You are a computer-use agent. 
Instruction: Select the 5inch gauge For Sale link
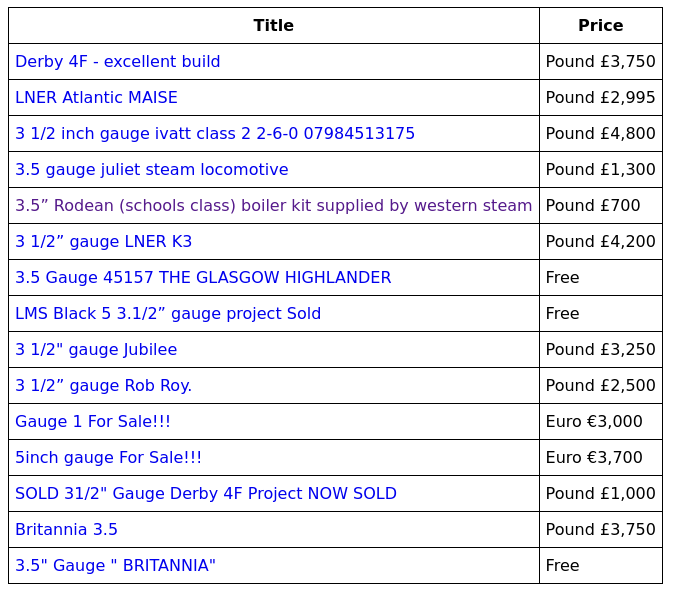pos(108,458)
